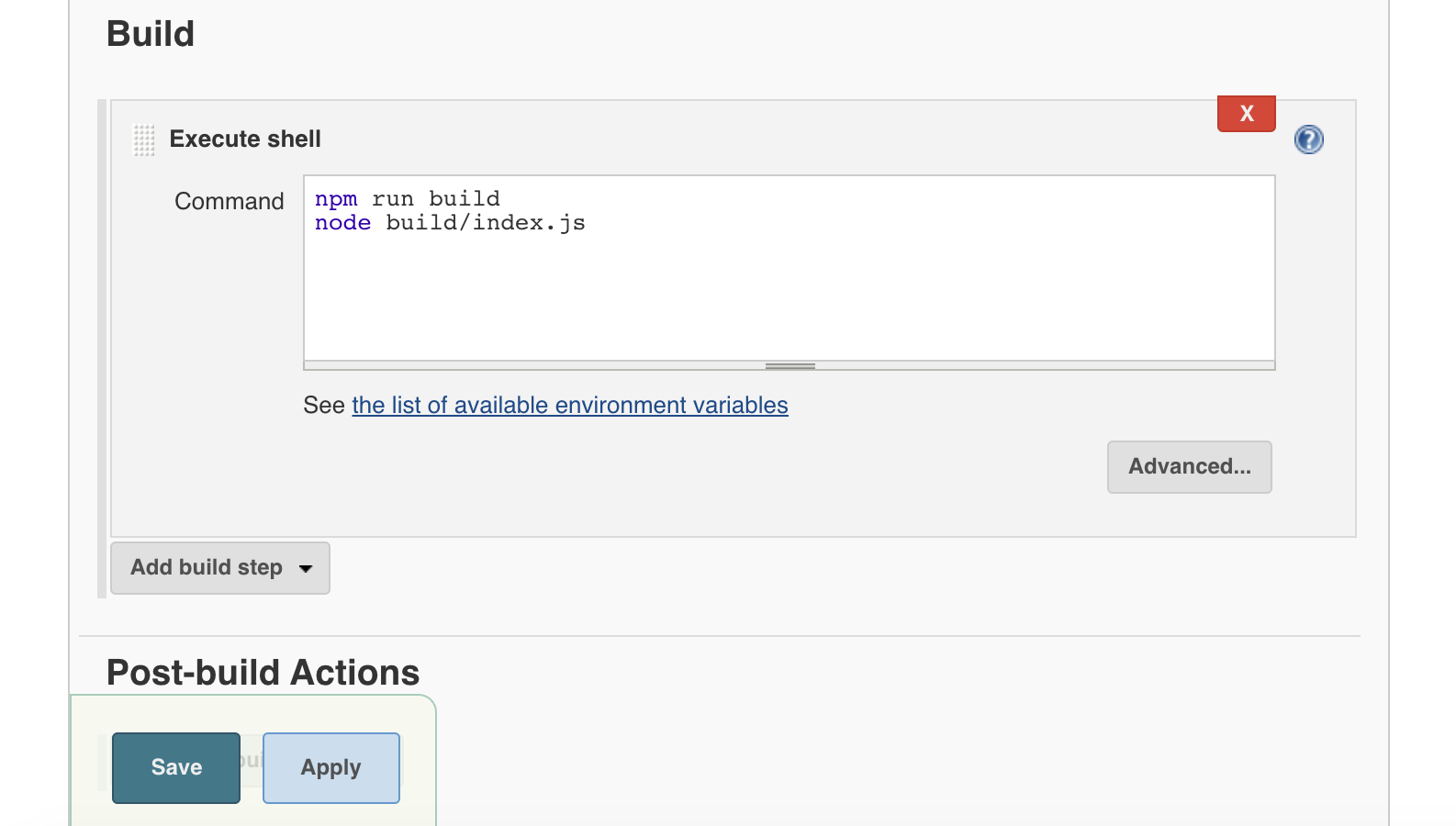Click the resize grip below the Command textarea

pos(790,366)
